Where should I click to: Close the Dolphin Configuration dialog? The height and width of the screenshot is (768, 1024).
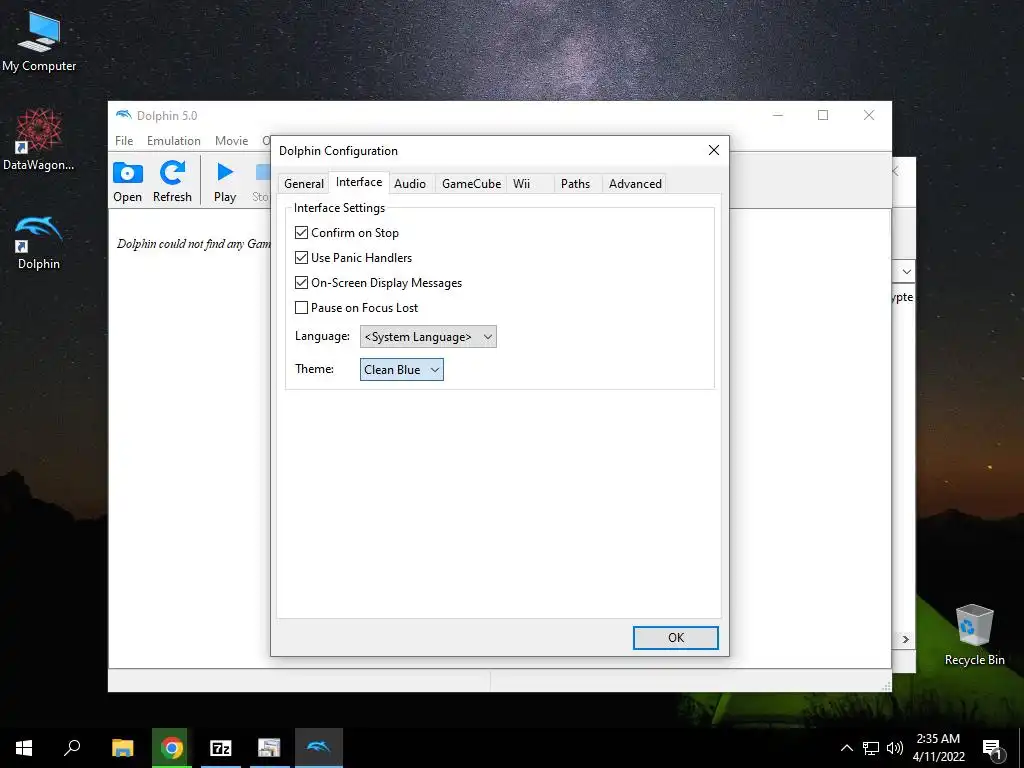pos(714,150)
